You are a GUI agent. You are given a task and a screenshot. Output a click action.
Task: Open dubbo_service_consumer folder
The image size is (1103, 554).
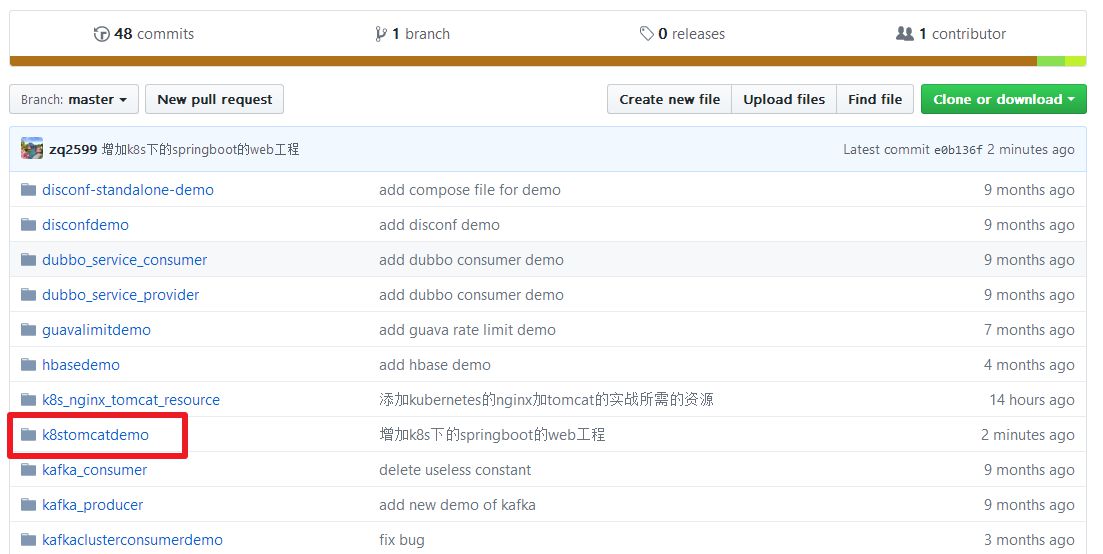(x=125, y=260)
